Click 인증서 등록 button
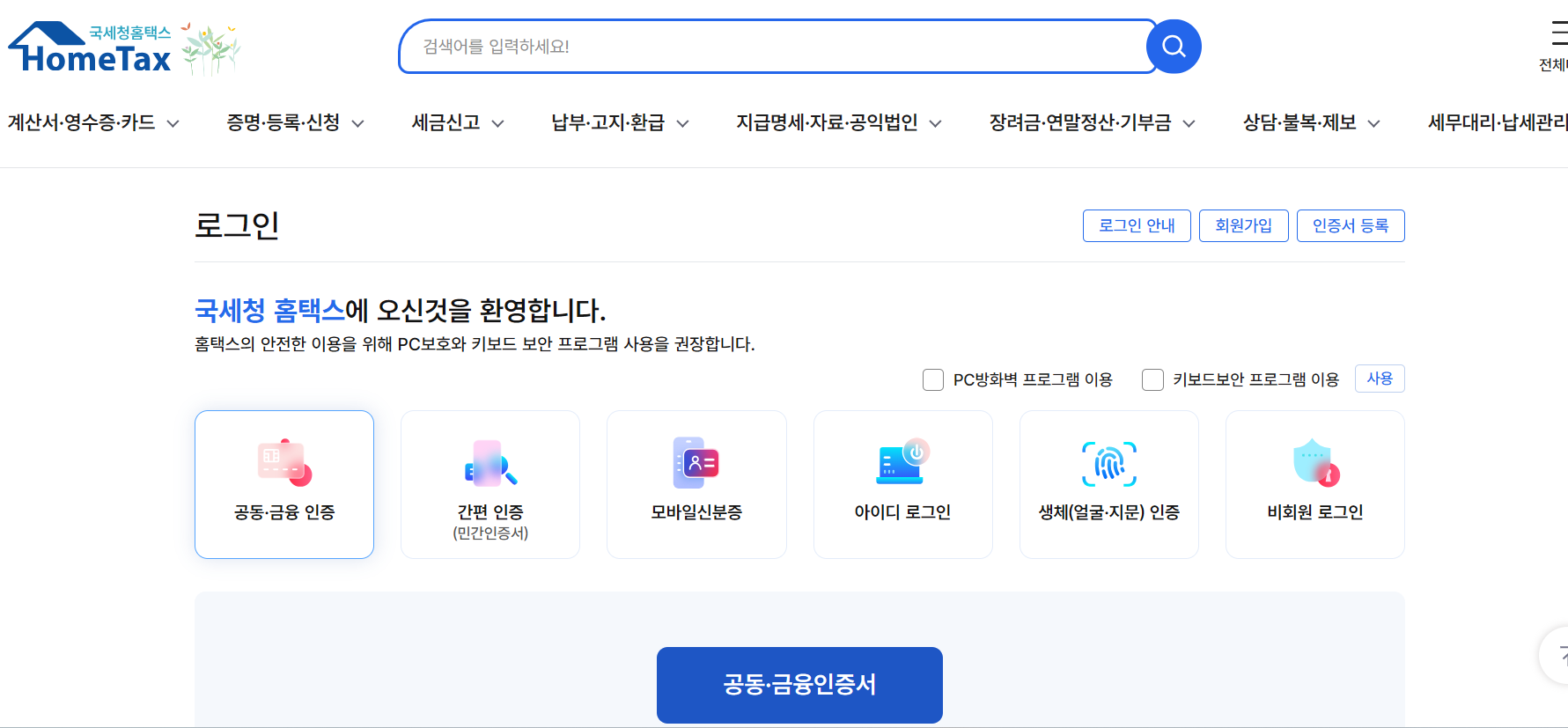Screen dimensions: 1568x728 click(x=1351, y=225)
